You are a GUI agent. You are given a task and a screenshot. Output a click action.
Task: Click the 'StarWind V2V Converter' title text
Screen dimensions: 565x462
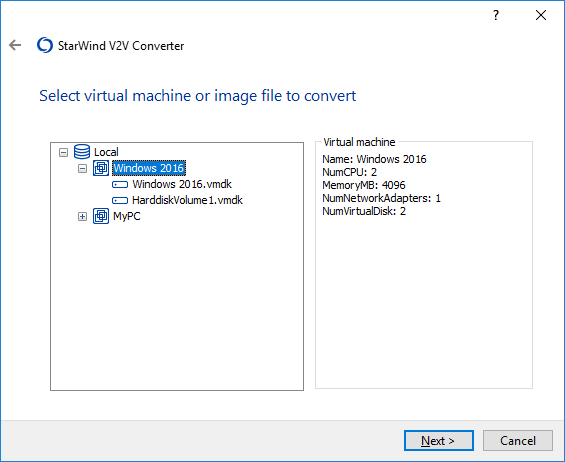(121, 46)
